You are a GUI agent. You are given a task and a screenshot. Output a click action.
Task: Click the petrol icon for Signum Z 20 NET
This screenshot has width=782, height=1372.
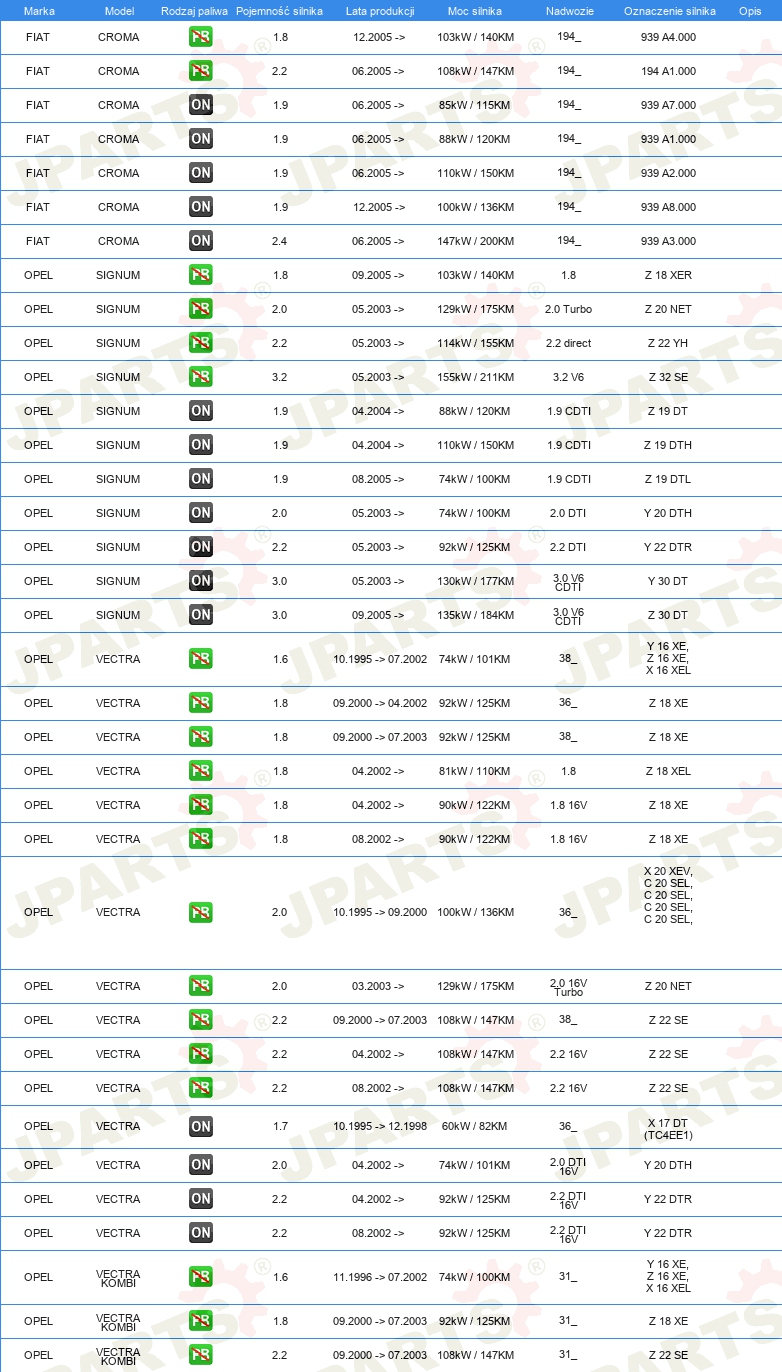pos(201,309)
